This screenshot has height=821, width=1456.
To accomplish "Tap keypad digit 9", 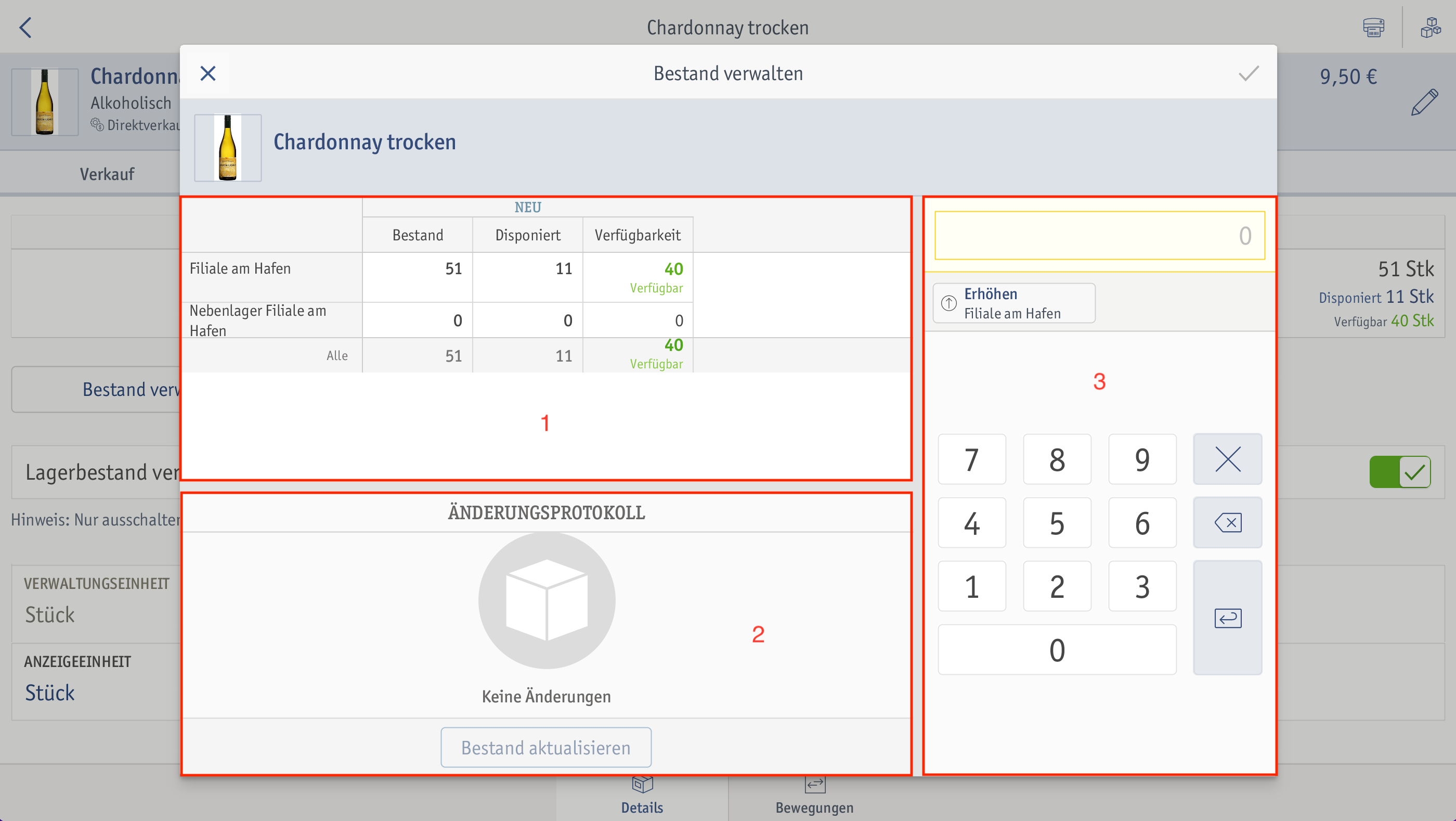I will tap(1142, 459).
